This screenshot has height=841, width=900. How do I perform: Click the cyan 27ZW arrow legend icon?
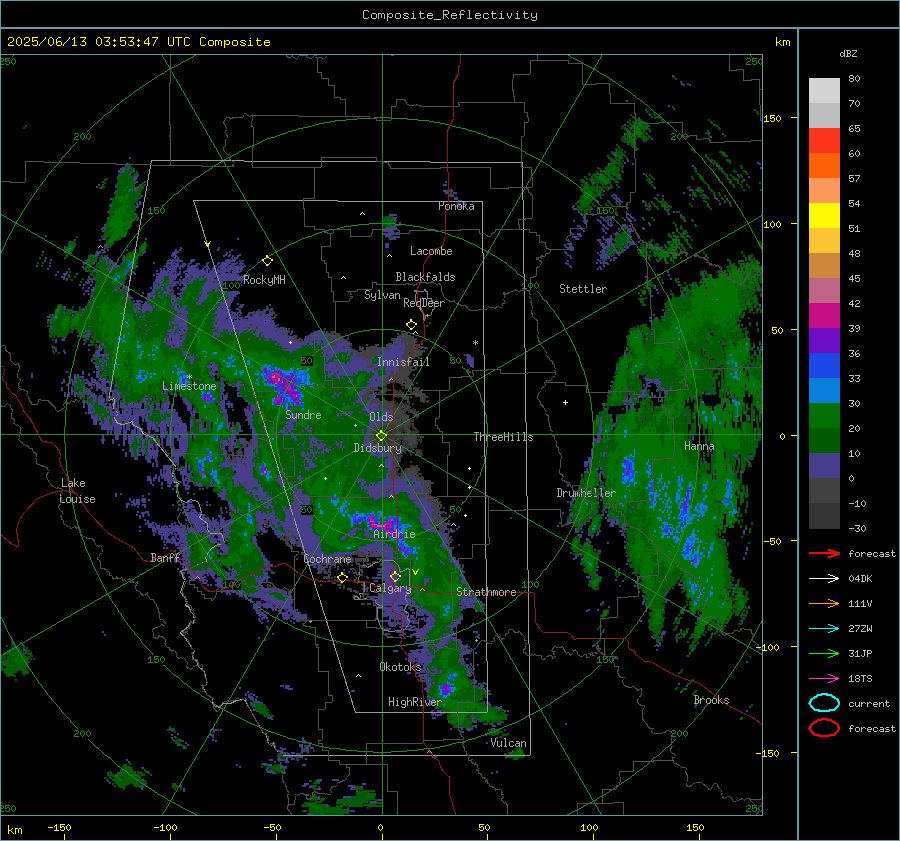(x=824, y=629)
